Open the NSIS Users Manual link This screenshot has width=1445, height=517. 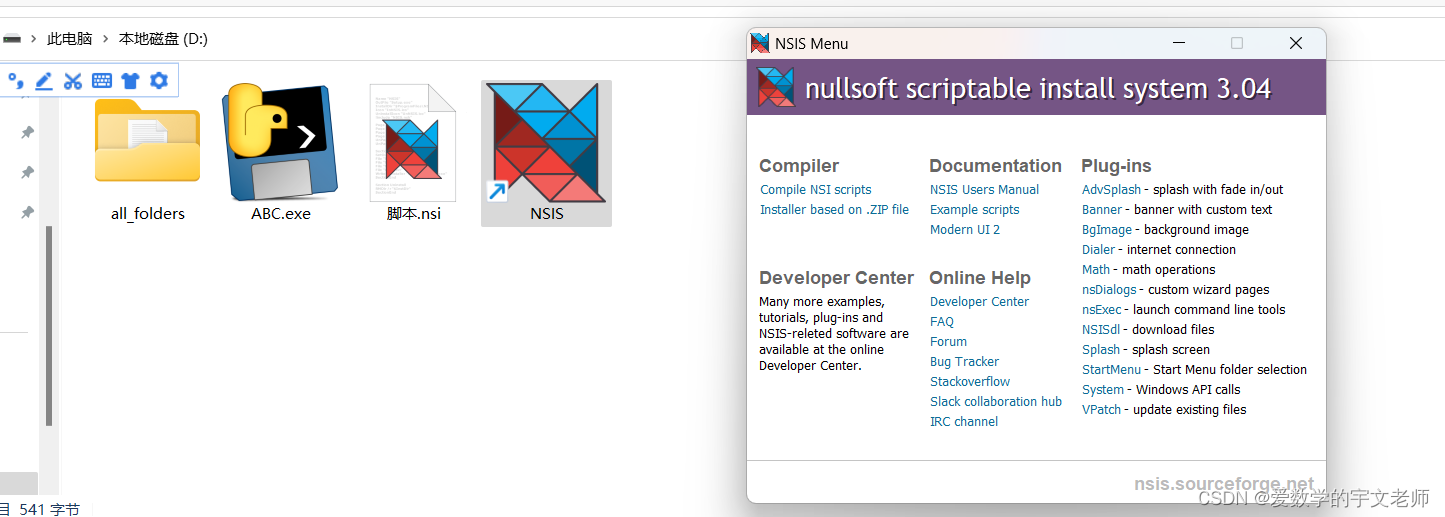click(x=984, y=190)
